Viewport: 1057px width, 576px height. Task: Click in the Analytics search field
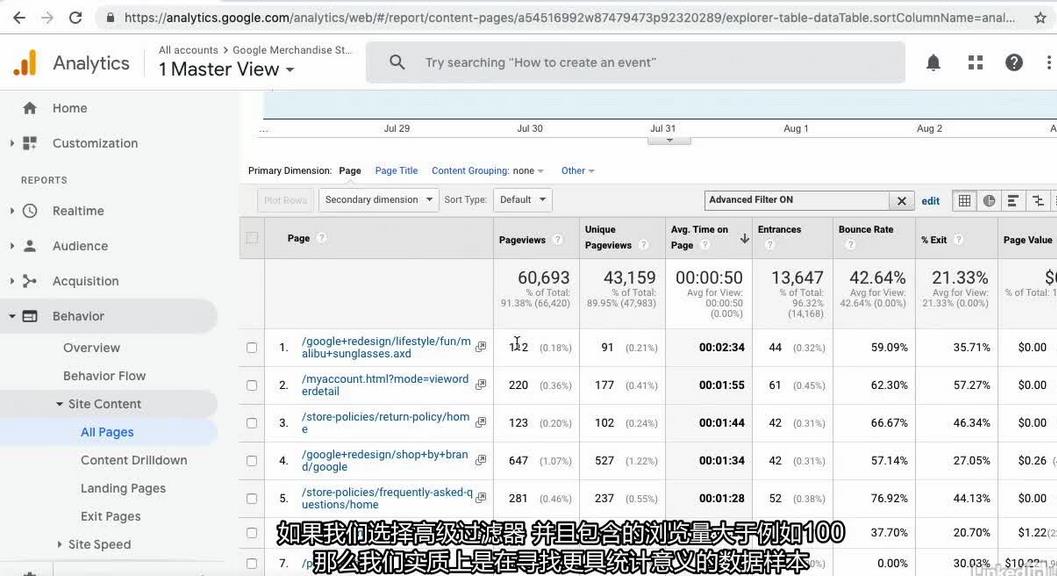coord(635,63)
